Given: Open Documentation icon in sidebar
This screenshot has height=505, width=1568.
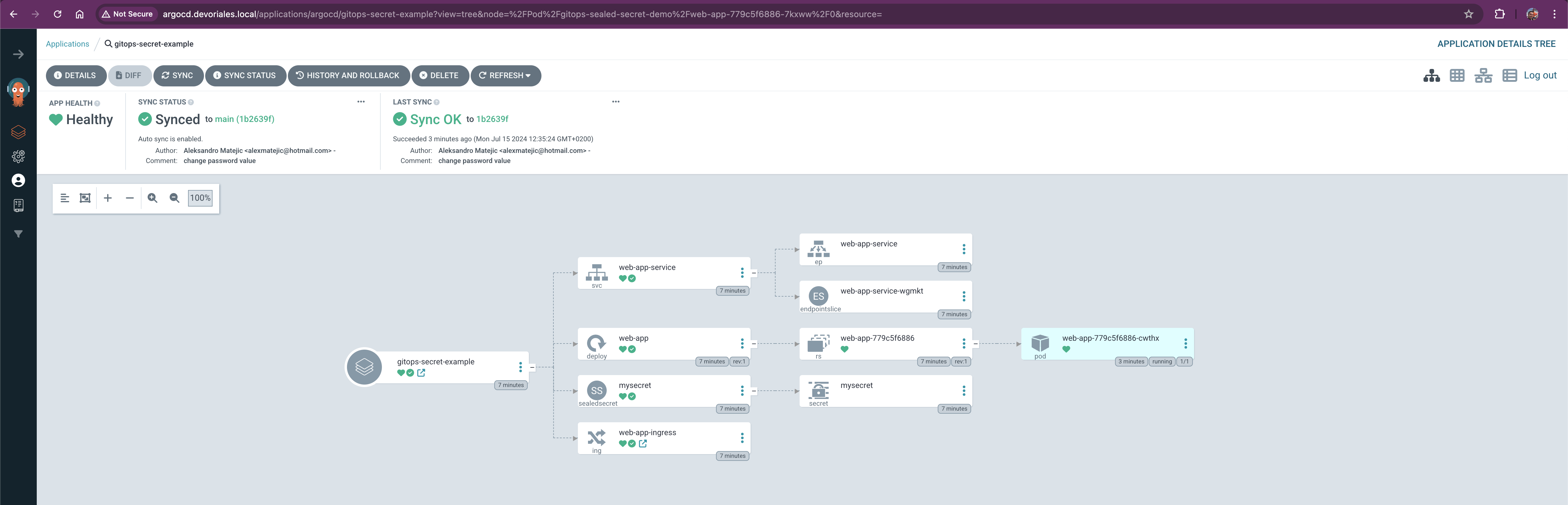Looking at the screenshot, I should 18,205.
